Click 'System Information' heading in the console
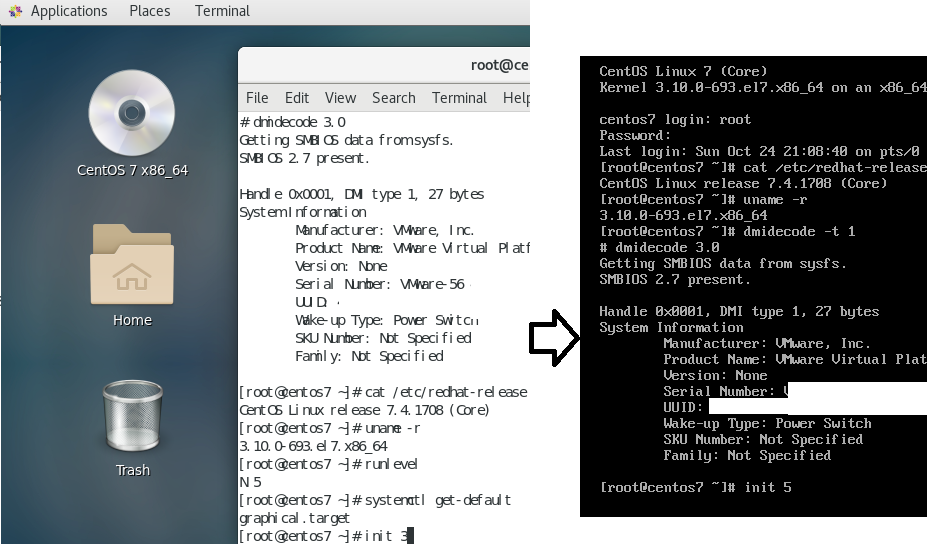The width and height of the screenshot is (929, 544). 671,328
